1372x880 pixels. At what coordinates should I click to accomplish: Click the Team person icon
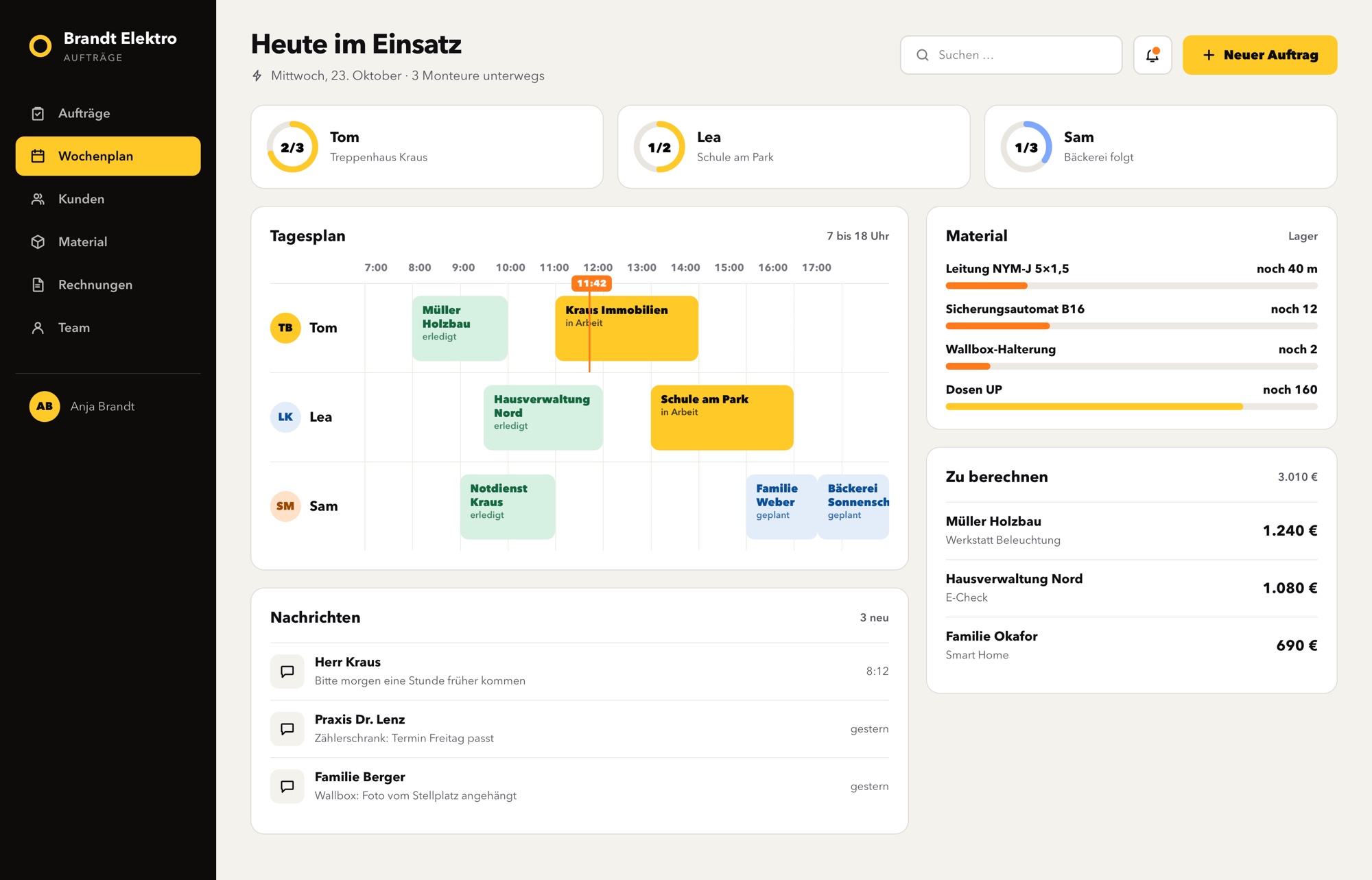tap(38, 328)
